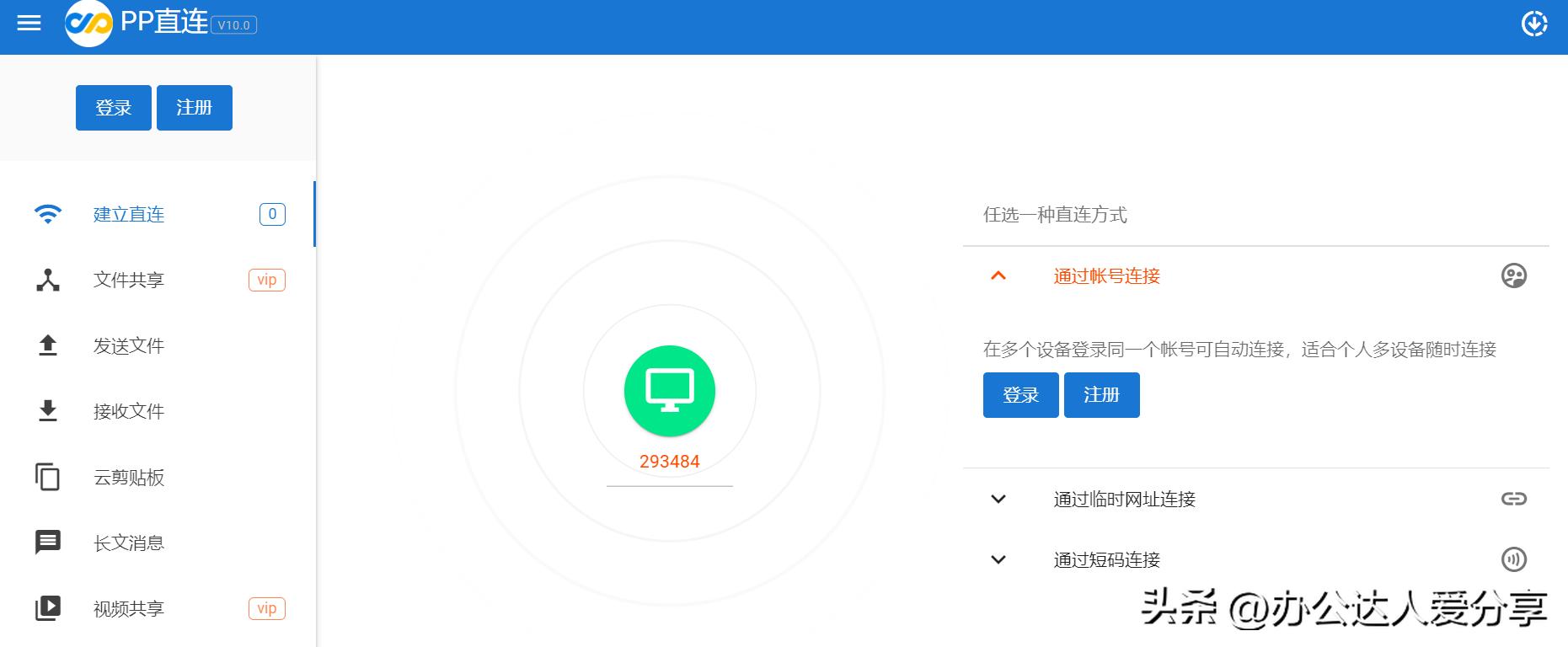Expand 通过短码连接 section chevron

[x=998, y=559]
